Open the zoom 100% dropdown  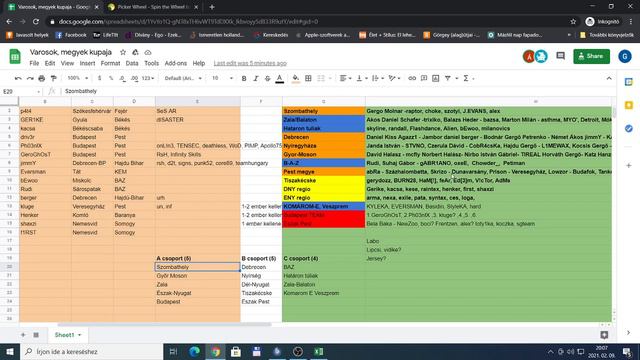click(x=78, y=78)
